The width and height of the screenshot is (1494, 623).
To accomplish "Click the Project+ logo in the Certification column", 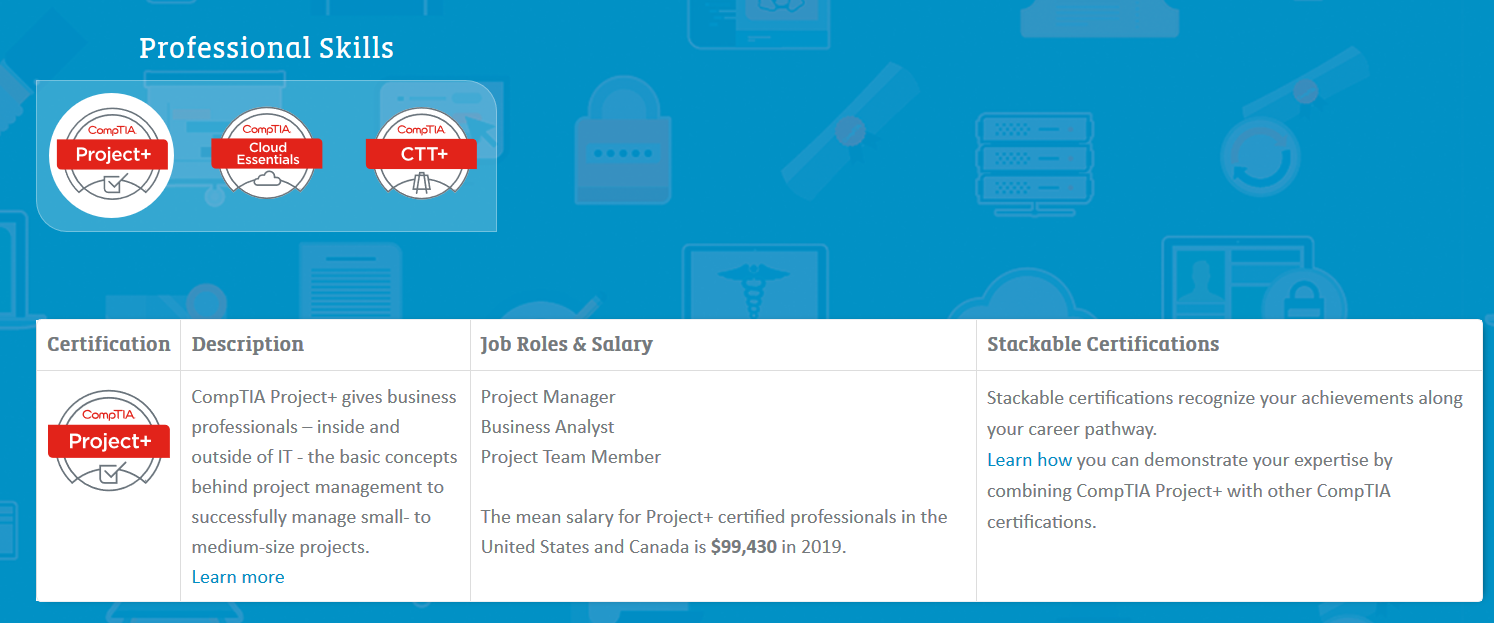I will (109, 441).
